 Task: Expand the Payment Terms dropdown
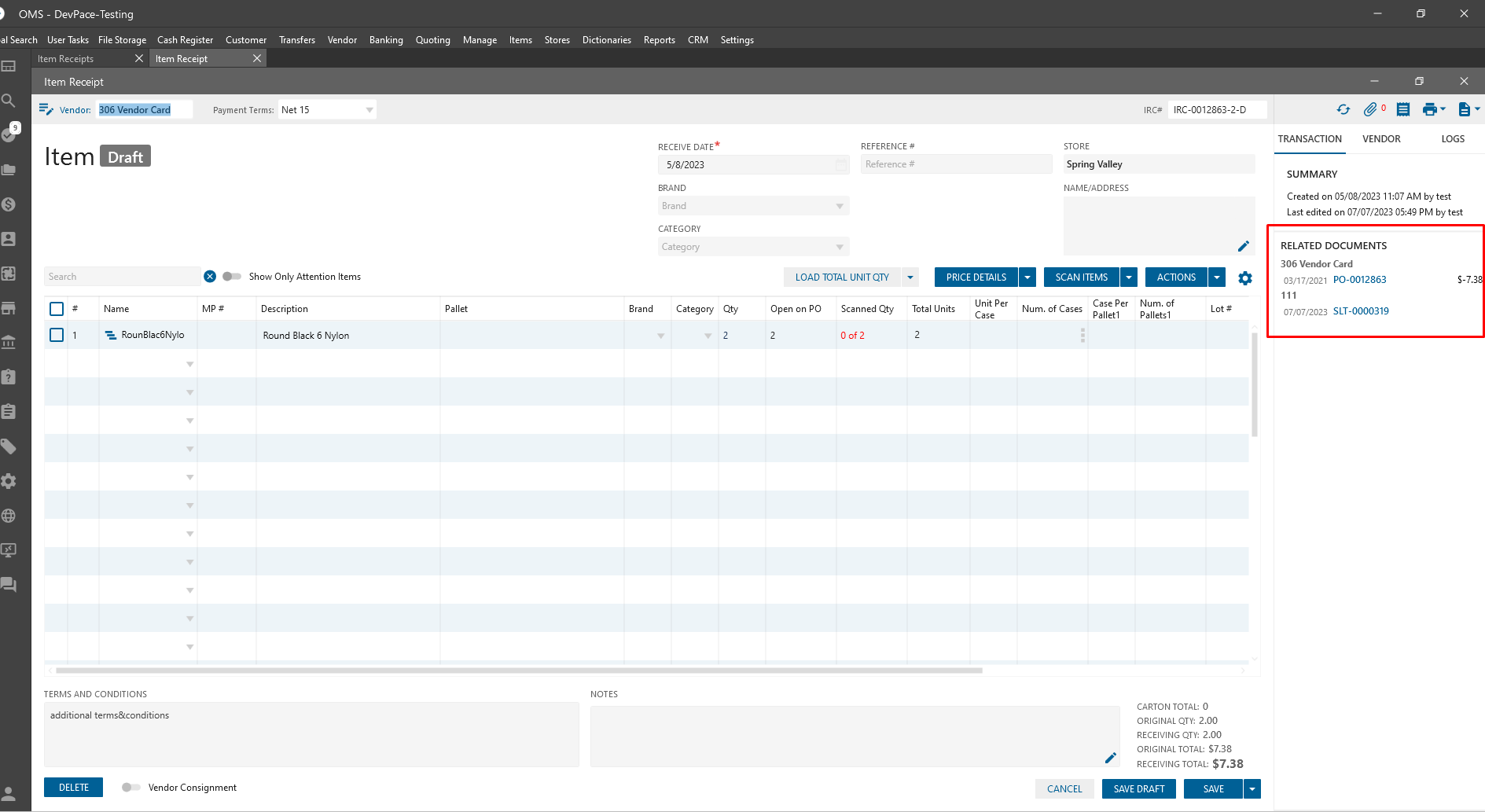pos(369,110)
